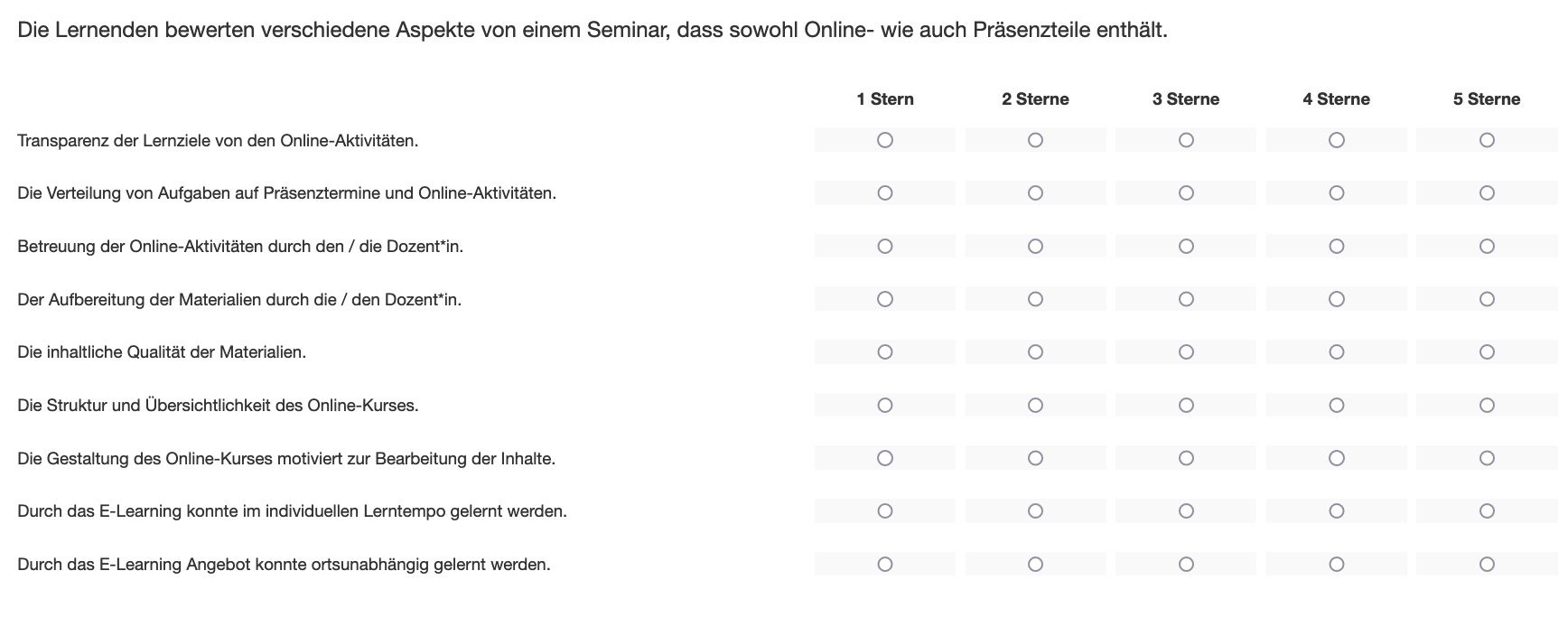This screenshot has width=1568, height=627.
Task: Select 3 Sterne for inhaltliche Qualität der Materialien
Action: click(1186, 352)
